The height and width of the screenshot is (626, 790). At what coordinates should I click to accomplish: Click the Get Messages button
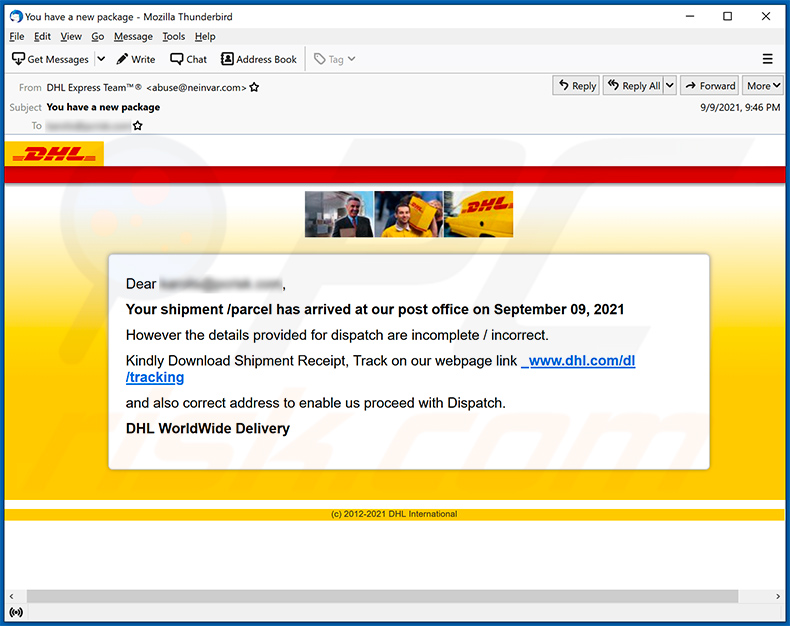click(50, 59)
